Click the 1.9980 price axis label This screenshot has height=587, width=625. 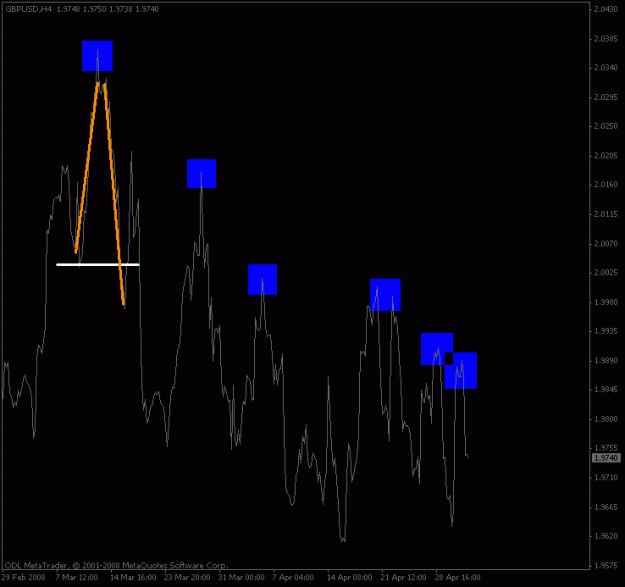[605, 302]
